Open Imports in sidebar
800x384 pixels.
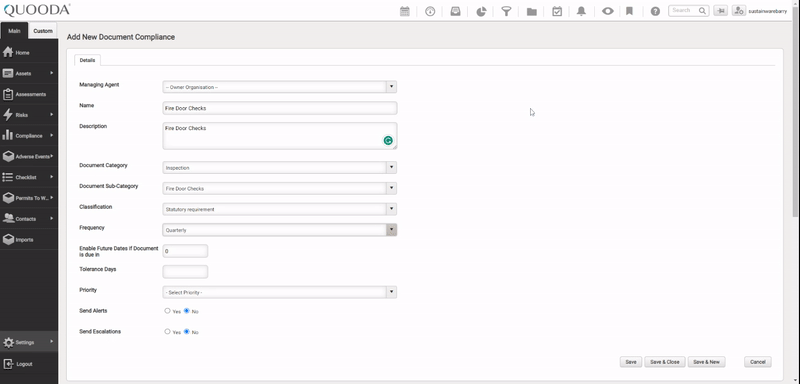(x=29, y=240)
